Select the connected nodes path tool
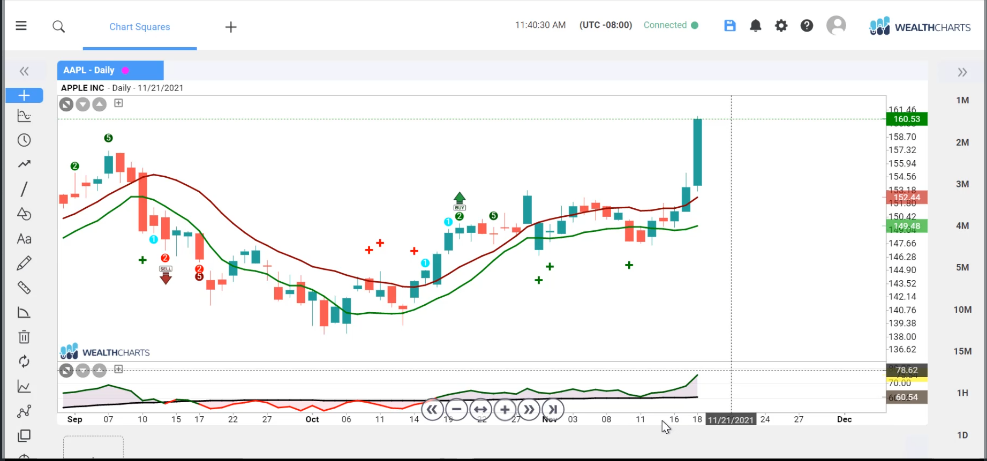This screenshot has width=987, height=461. tap(24, 411)
